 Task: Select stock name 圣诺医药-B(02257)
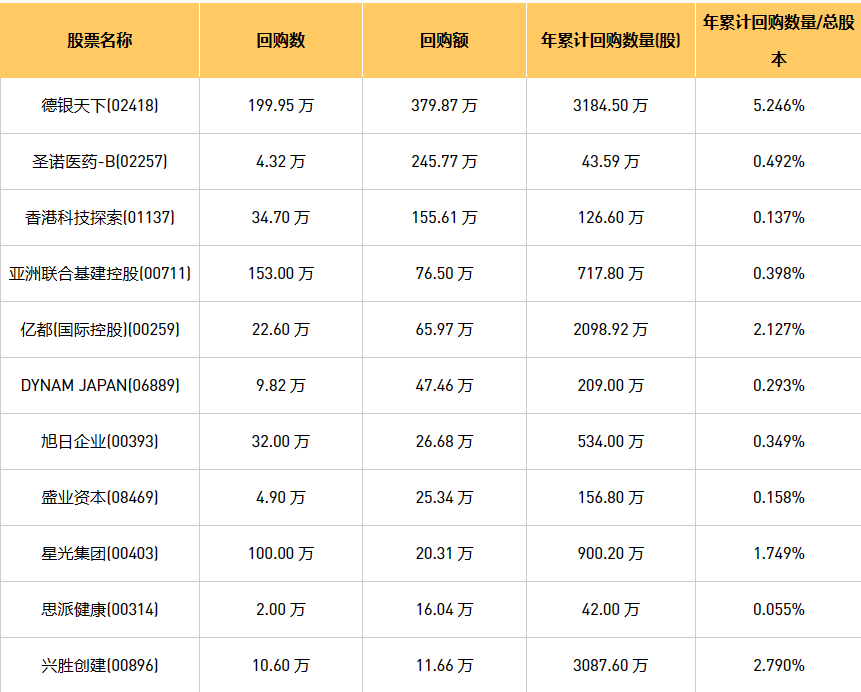(99, 161)
